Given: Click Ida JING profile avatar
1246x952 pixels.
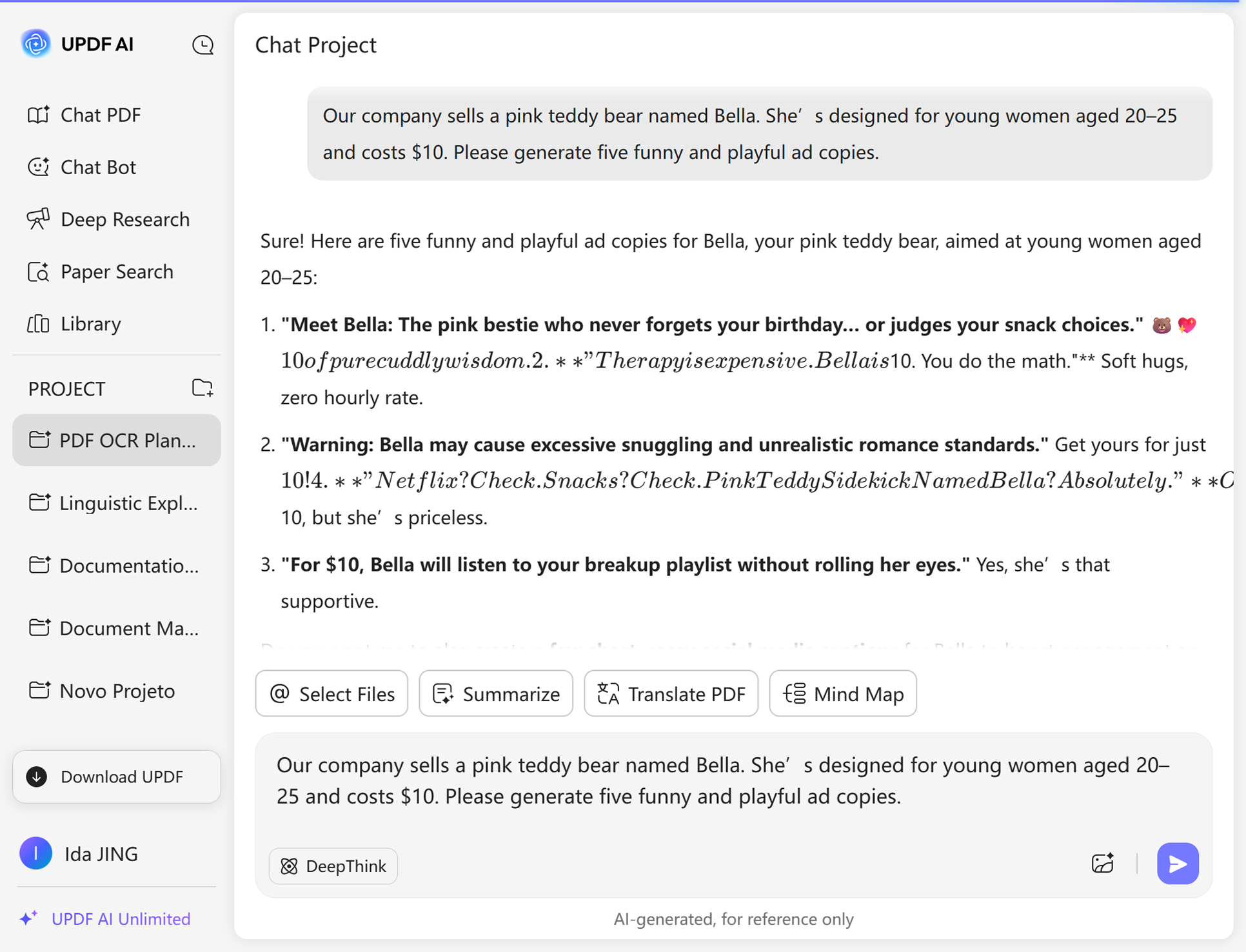Looking at the screenshot, I should coord(36,853).
